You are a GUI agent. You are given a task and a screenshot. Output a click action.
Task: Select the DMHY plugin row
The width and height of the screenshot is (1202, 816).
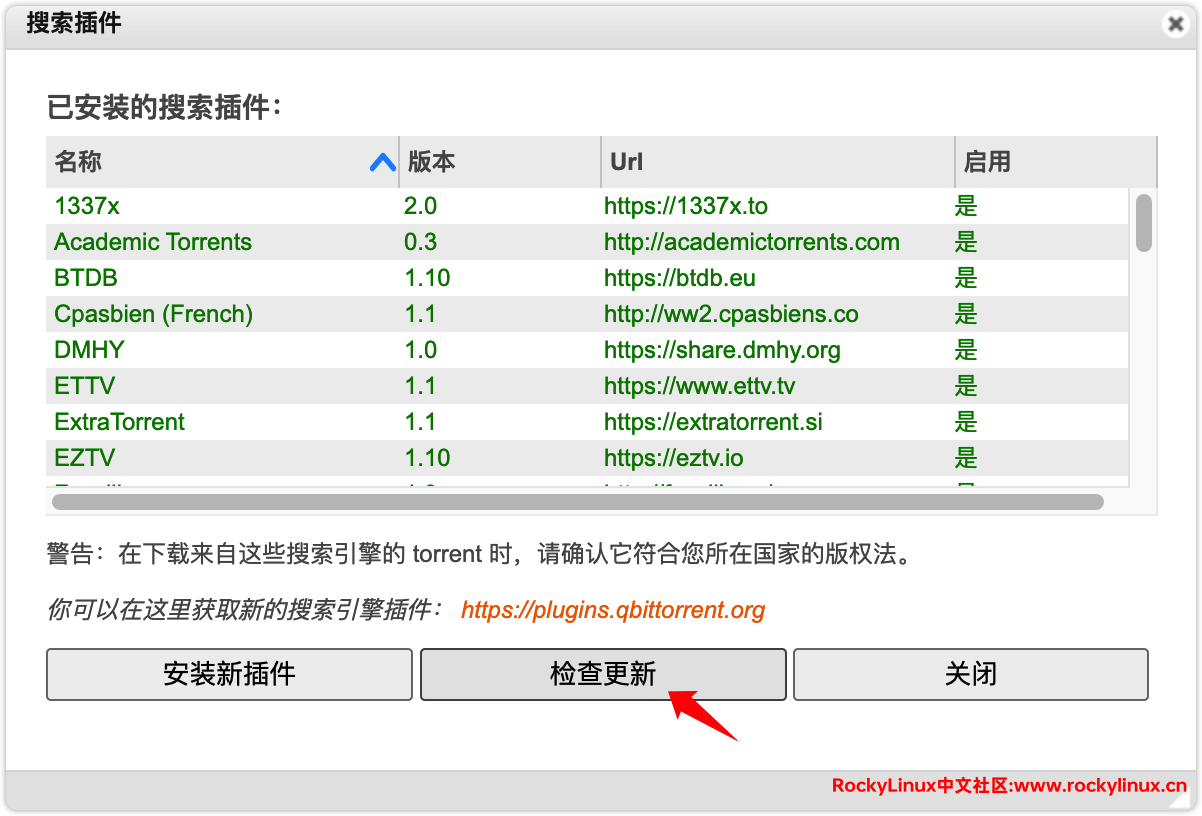click(89, 350)
